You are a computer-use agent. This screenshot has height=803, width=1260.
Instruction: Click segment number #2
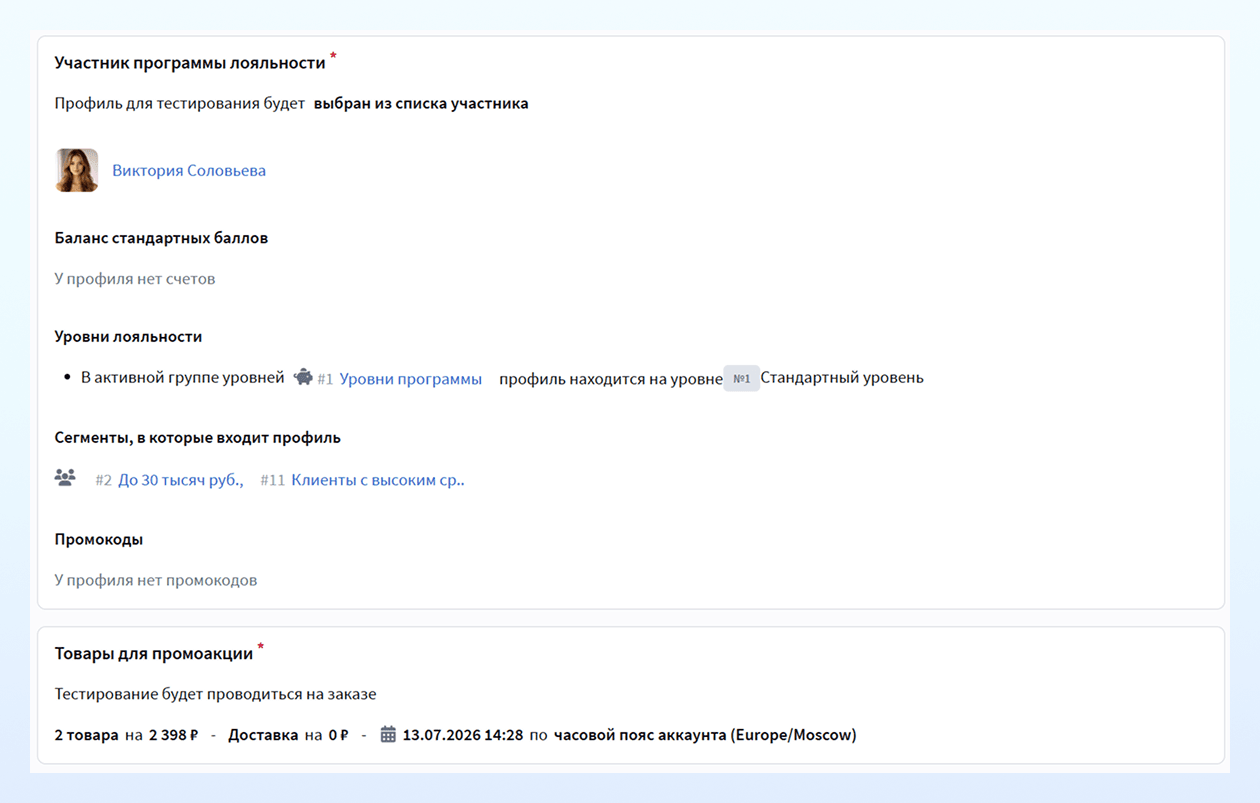104,480
